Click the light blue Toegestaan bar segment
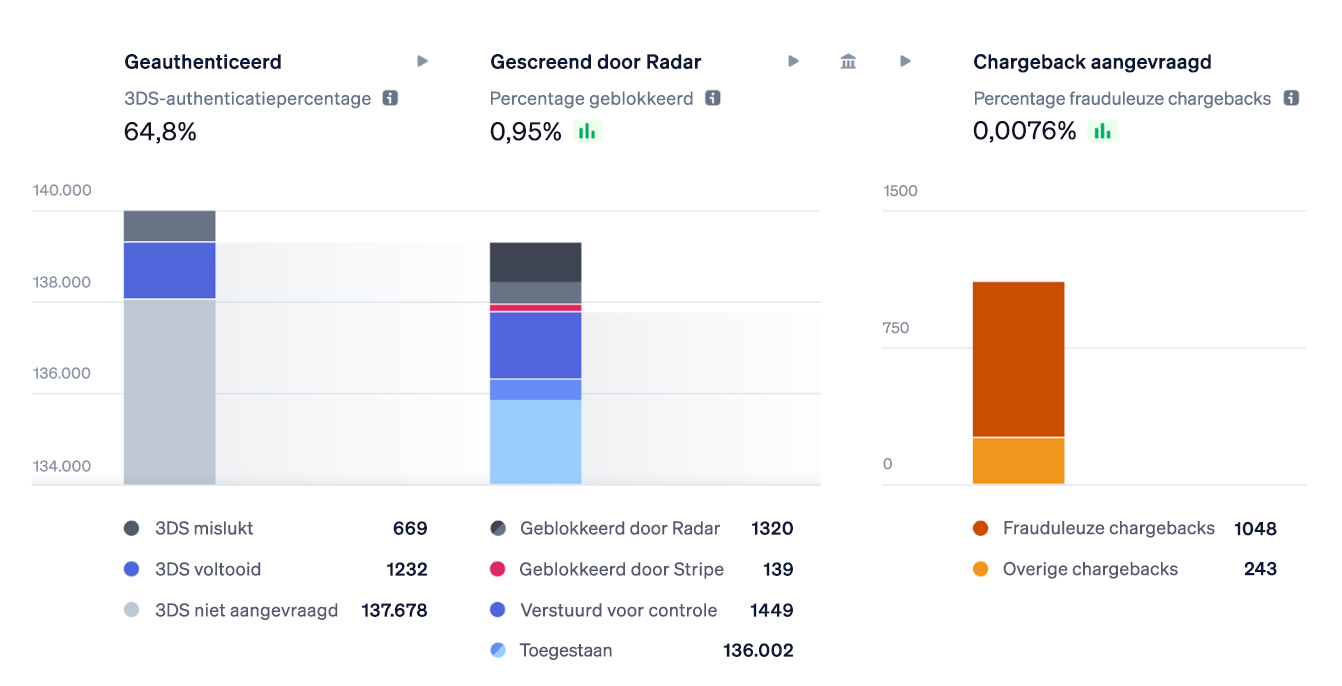 tap(535, 442)
